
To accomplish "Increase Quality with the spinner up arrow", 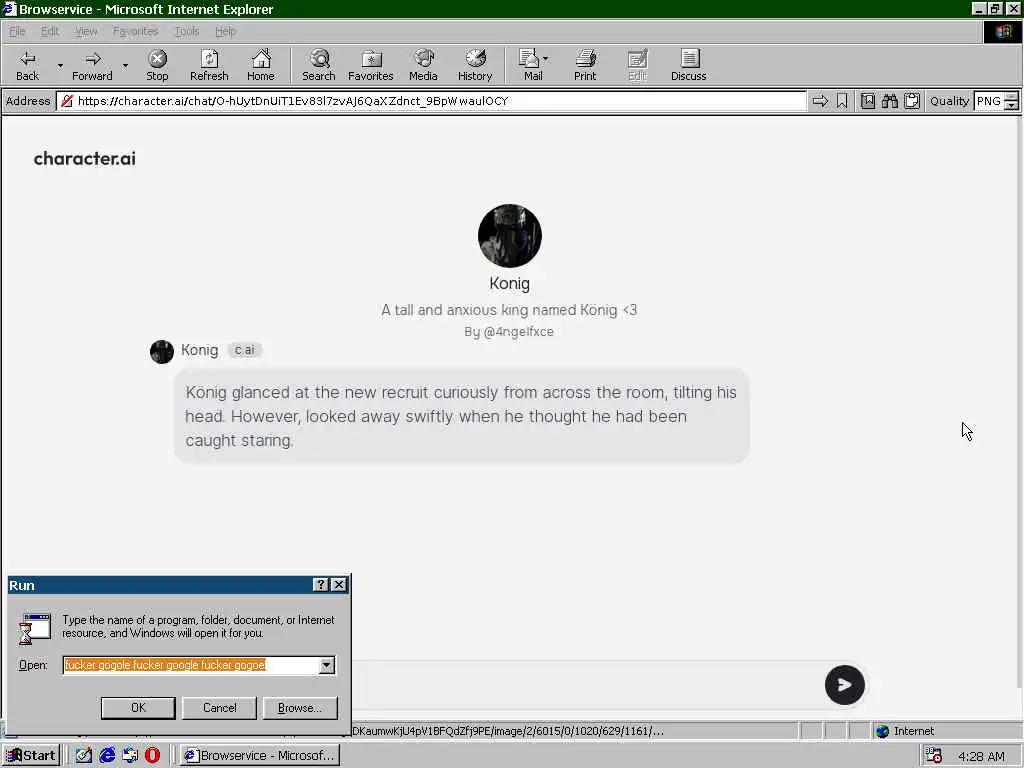I will click(x=1011, y=97).
